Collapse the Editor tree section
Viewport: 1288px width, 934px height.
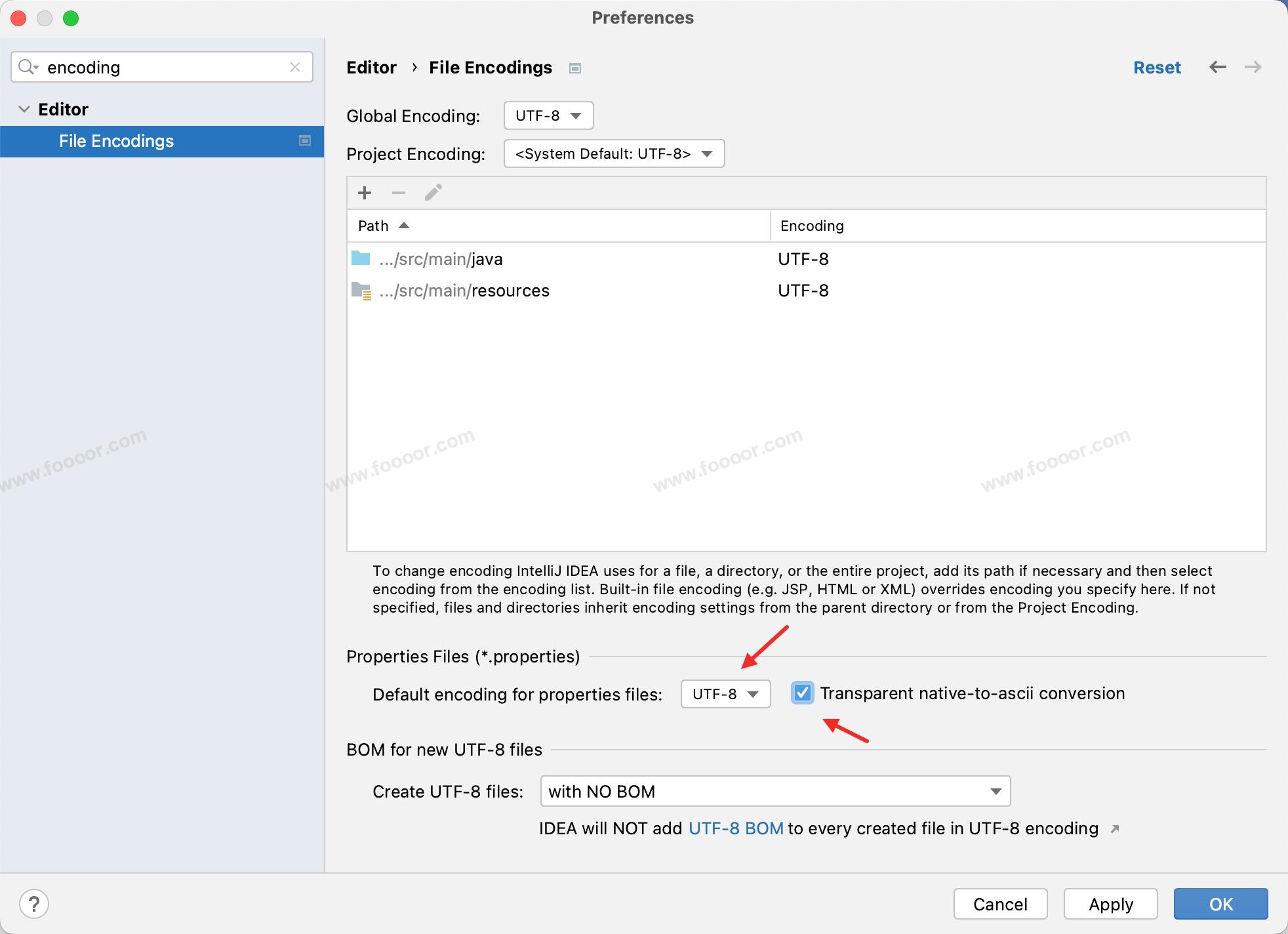(24, 109)
